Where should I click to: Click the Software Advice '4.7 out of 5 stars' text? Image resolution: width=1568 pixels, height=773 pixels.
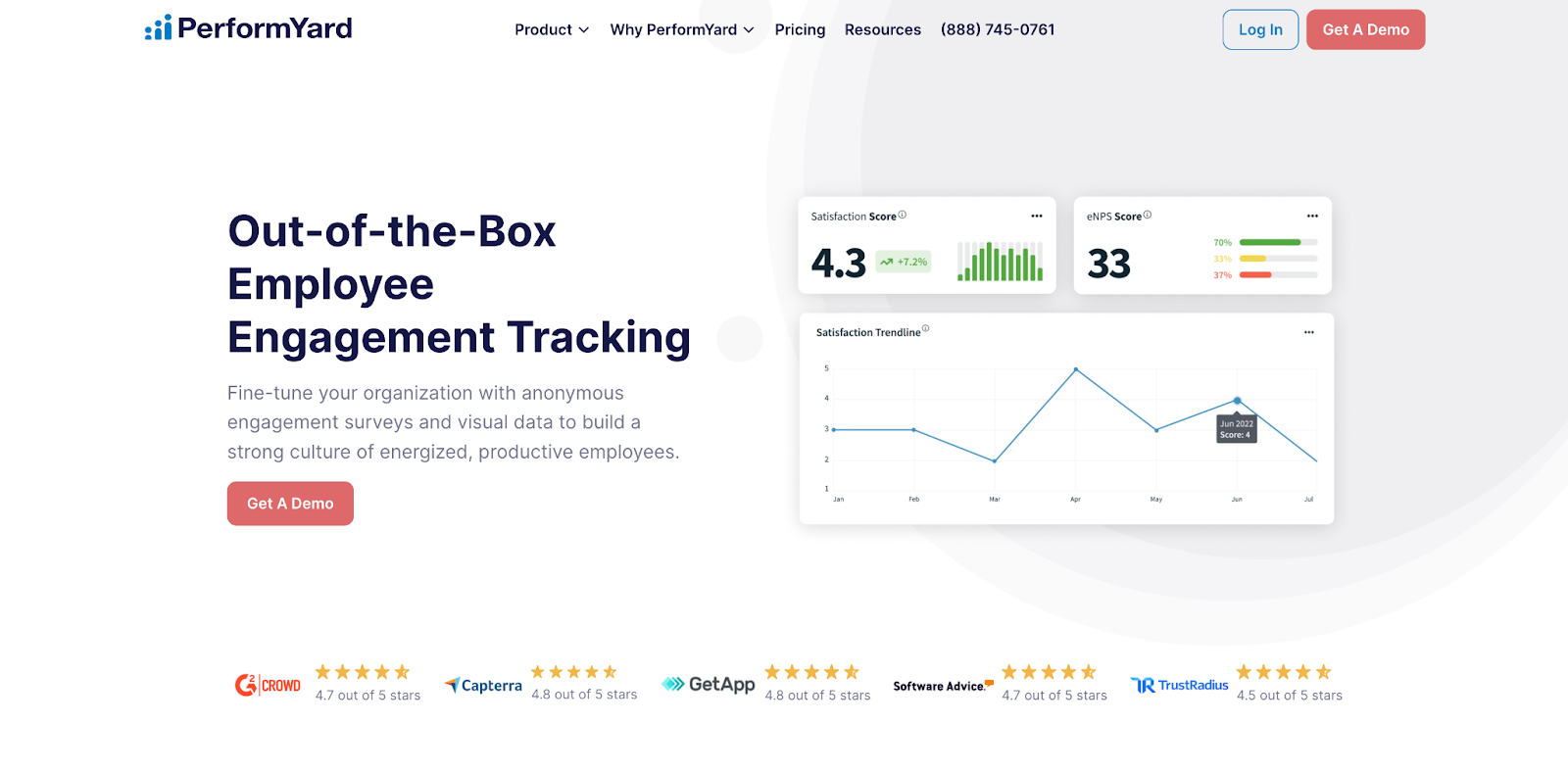tap(1054, 696)
